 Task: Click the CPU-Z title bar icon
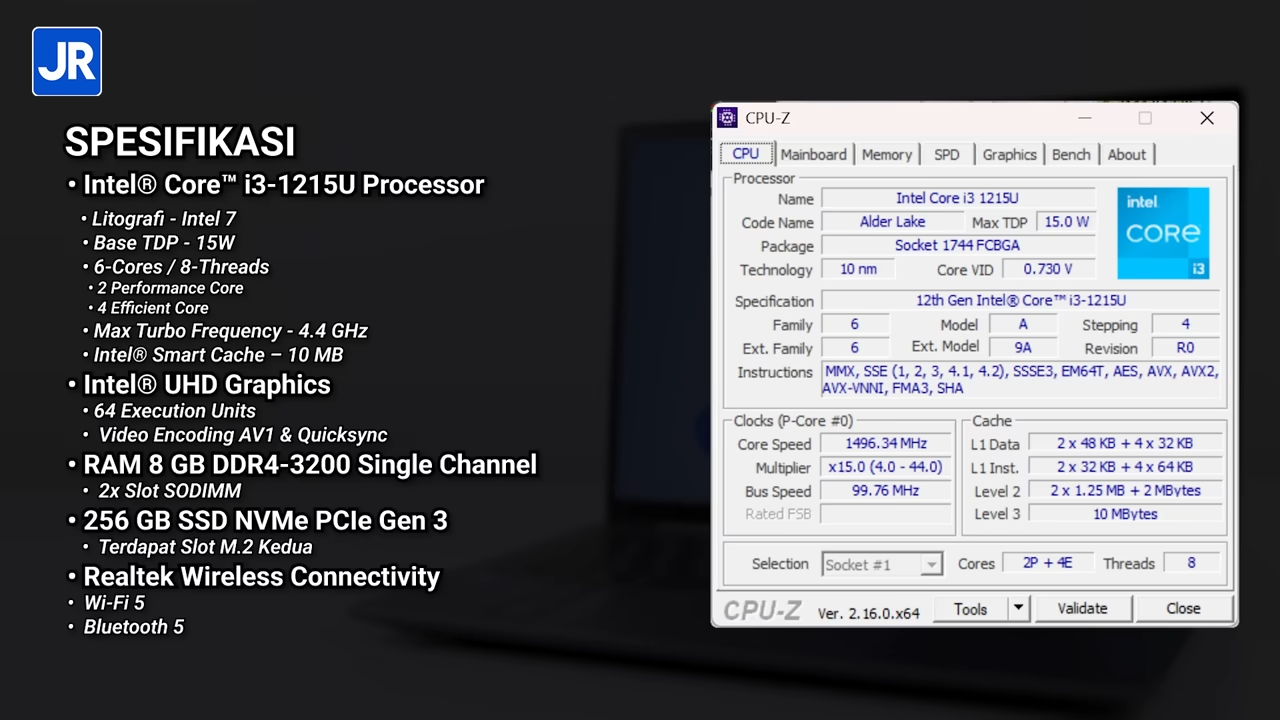coord(728,118)
